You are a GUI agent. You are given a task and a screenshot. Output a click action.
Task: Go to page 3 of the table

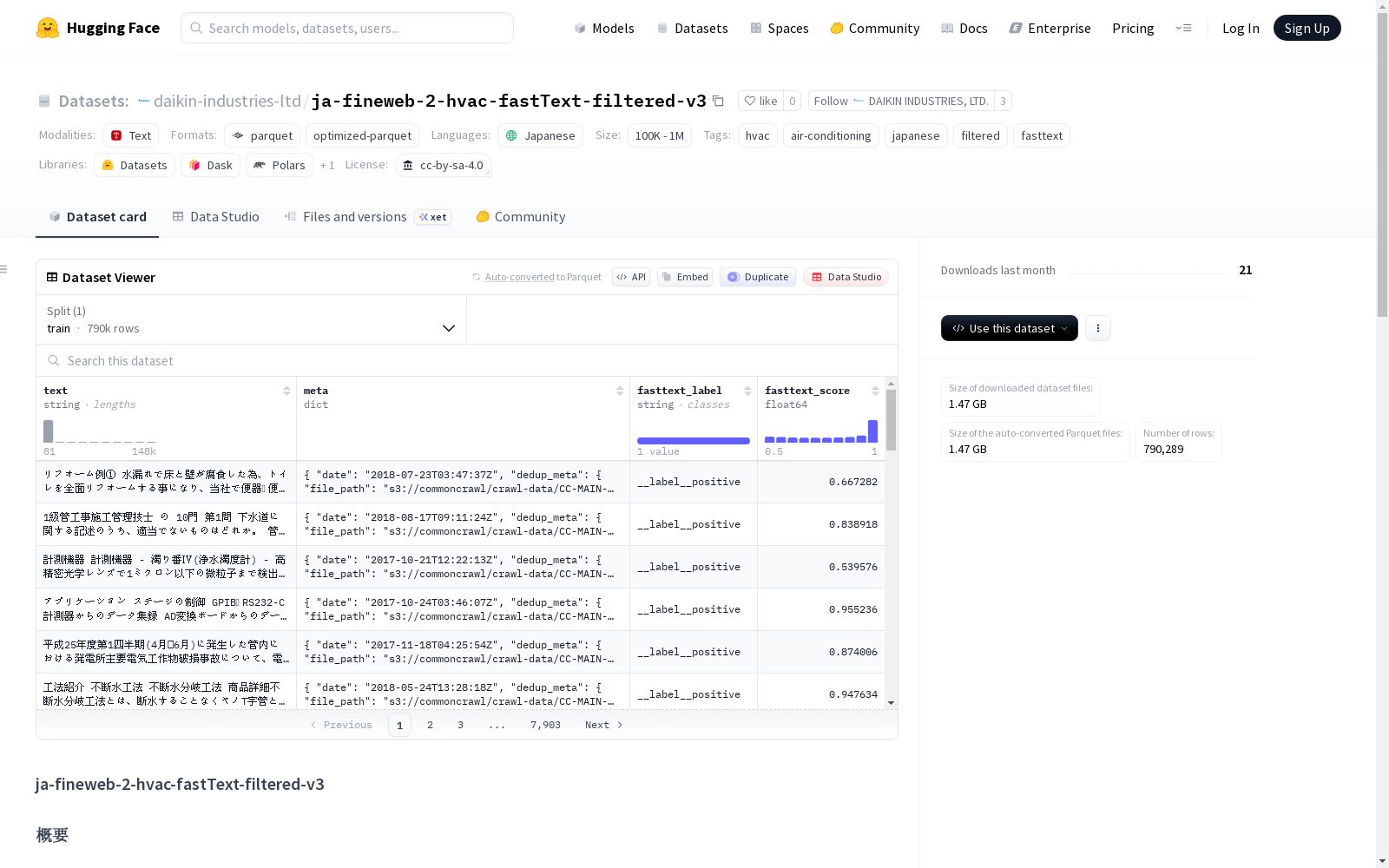tap(460, 725)
